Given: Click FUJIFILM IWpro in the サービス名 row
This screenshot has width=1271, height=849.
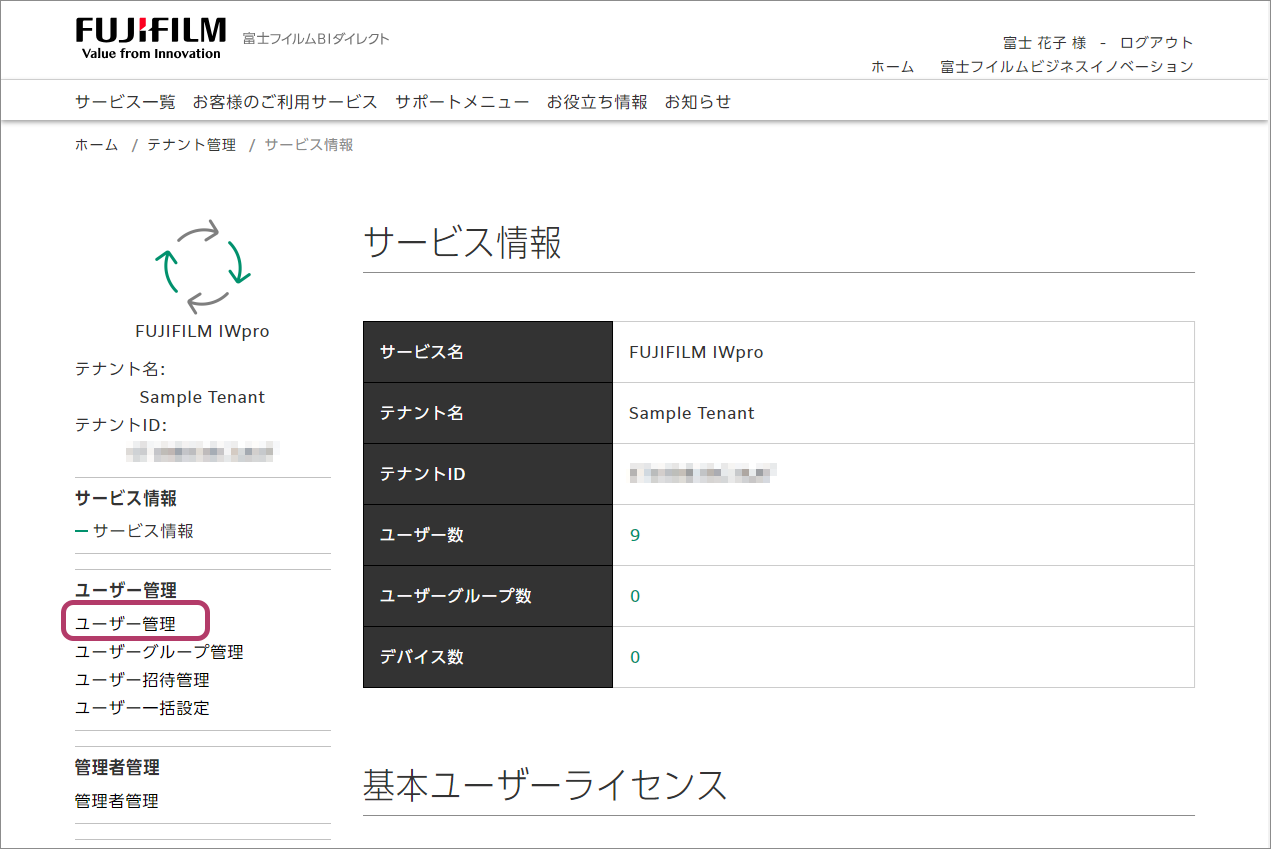Looking at the screenshot, I should (x=696, y=352).
